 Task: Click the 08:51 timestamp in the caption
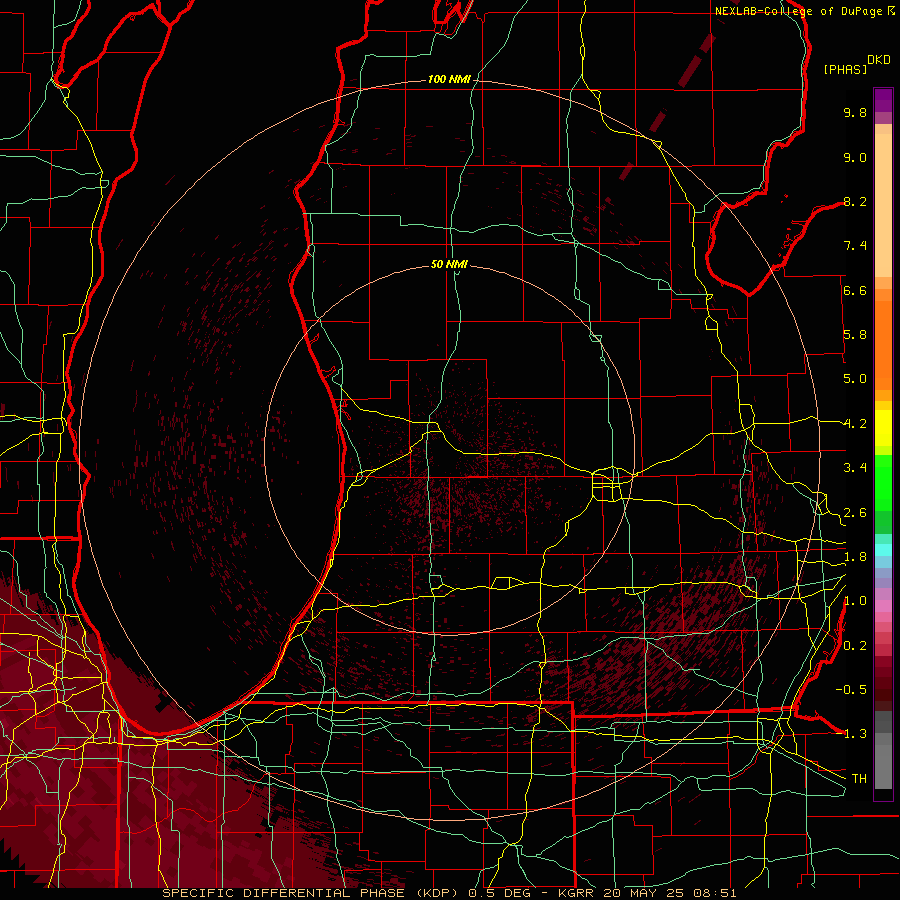click(717, 893)
